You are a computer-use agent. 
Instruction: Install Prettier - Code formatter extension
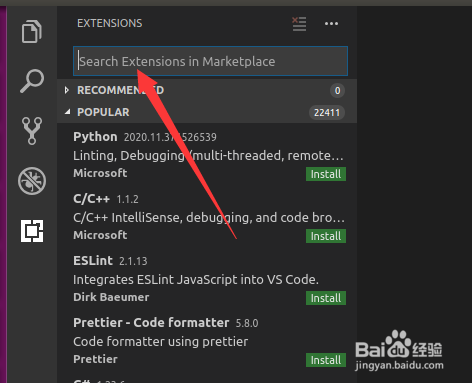tap(326, 360)
